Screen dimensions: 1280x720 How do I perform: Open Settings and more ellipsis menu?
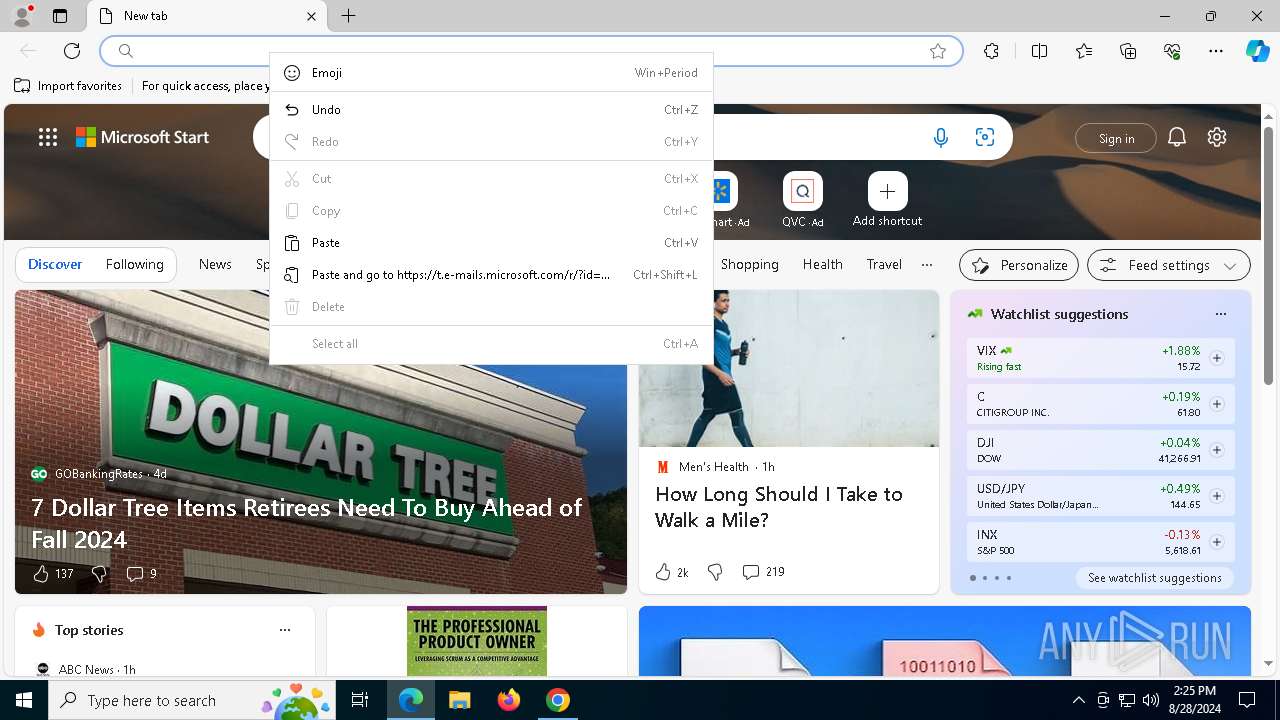pyautogui.click(x=1216, y=51)
